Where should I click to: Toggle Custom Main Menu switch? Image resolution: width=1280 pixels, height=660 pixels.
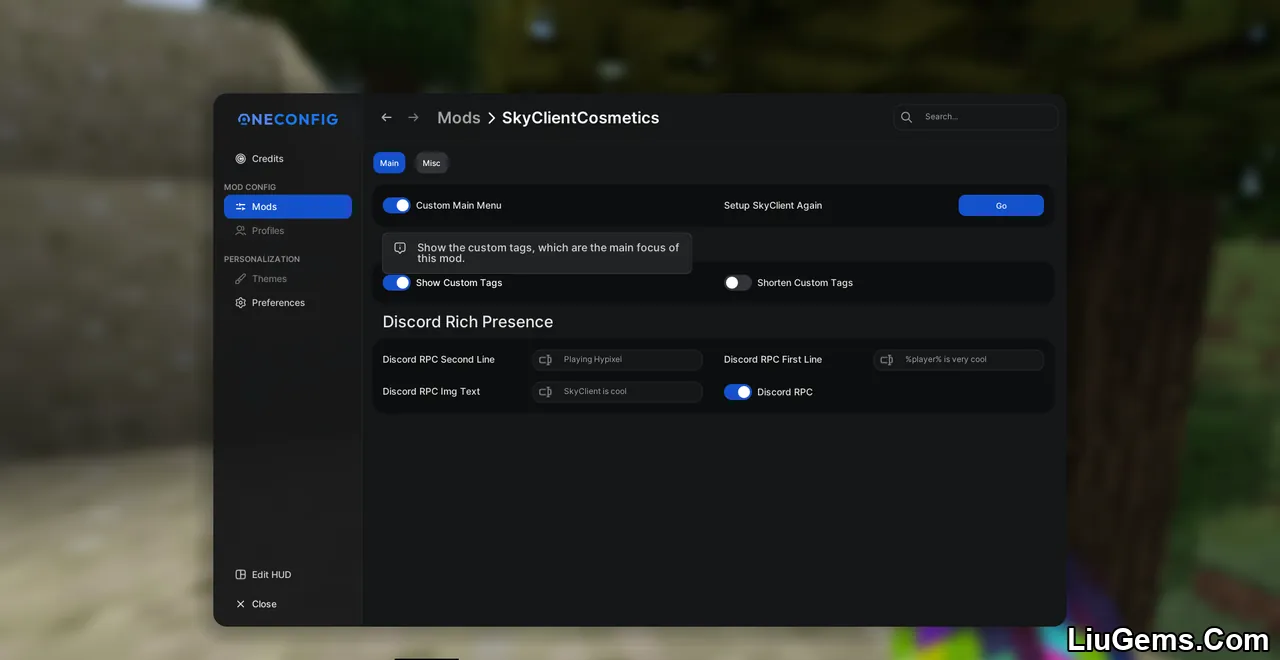(x=396, y=205)
